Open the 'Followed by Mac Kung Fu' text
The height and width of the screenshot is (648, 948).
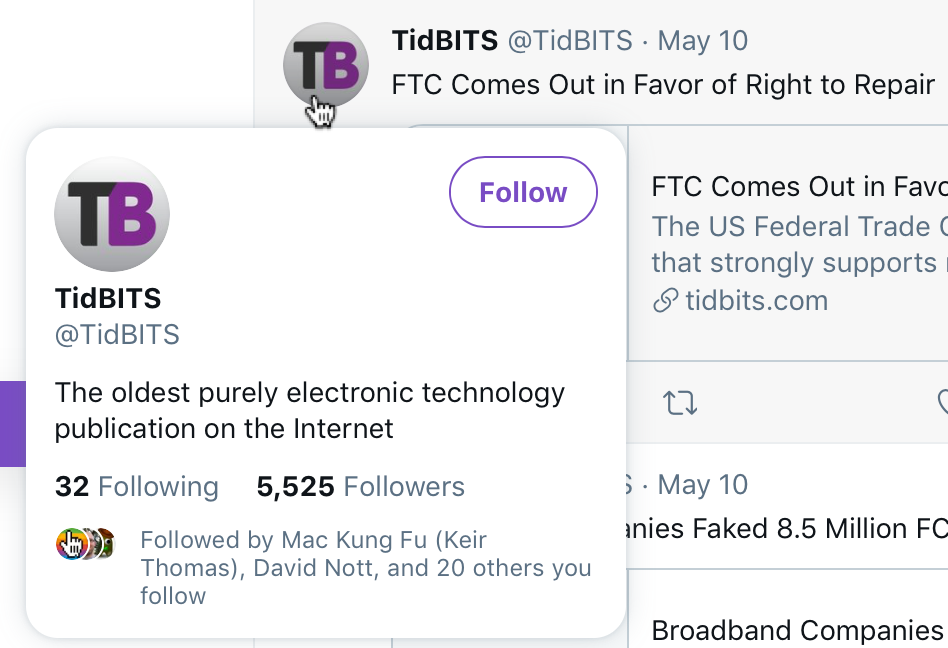[365, 568]
